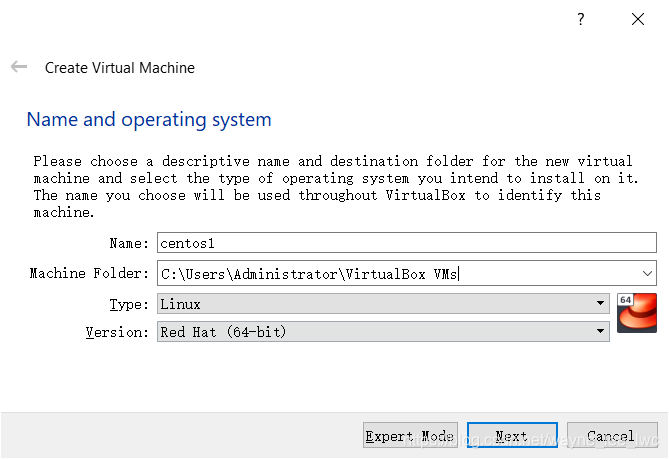Image resolution: width=669 pixels, height=459 pixels.
Task: Click the "Machine Folder:" label
Action: pos(89,273)
